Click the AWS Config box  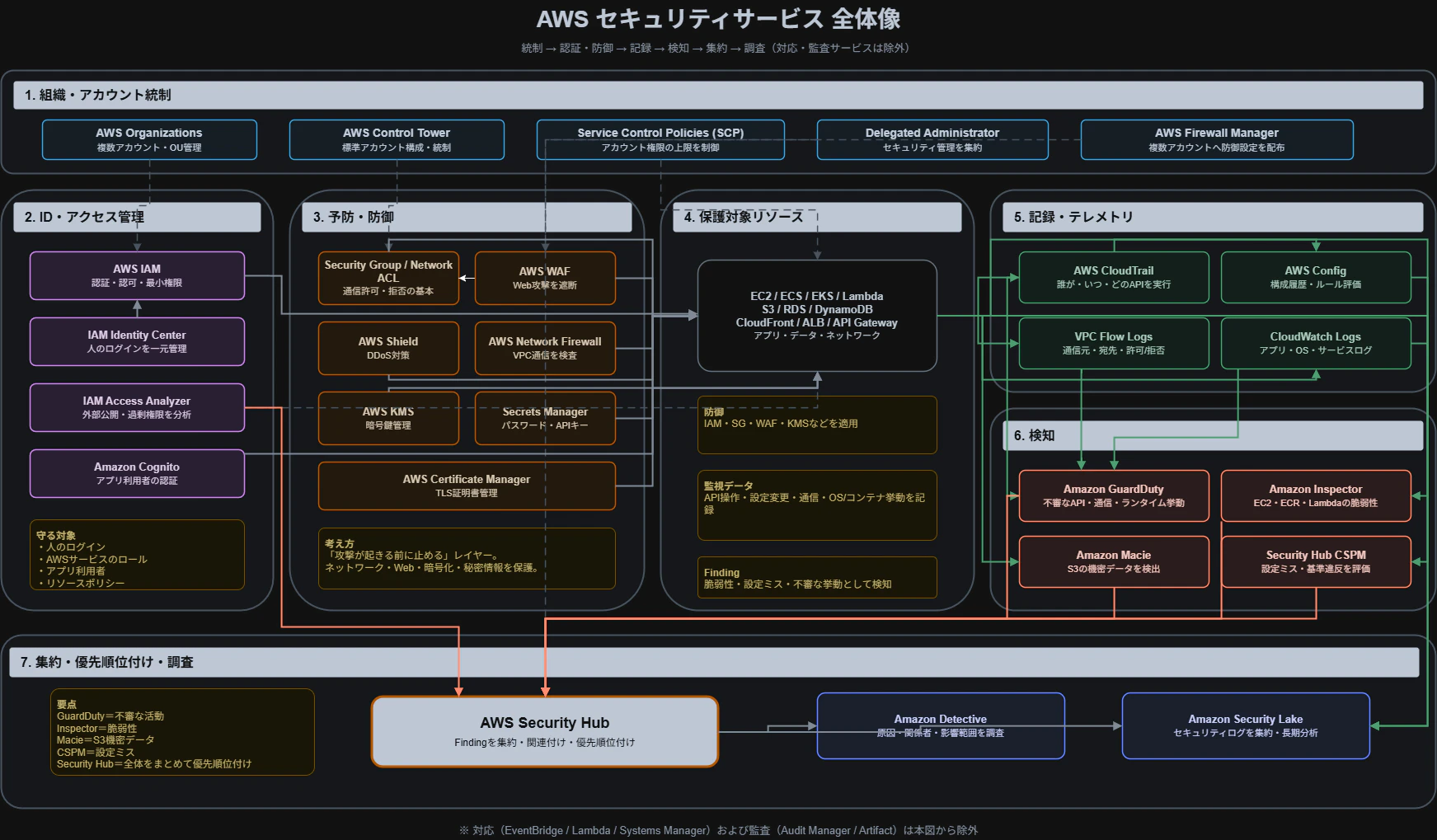click(x=1316, y=277)
